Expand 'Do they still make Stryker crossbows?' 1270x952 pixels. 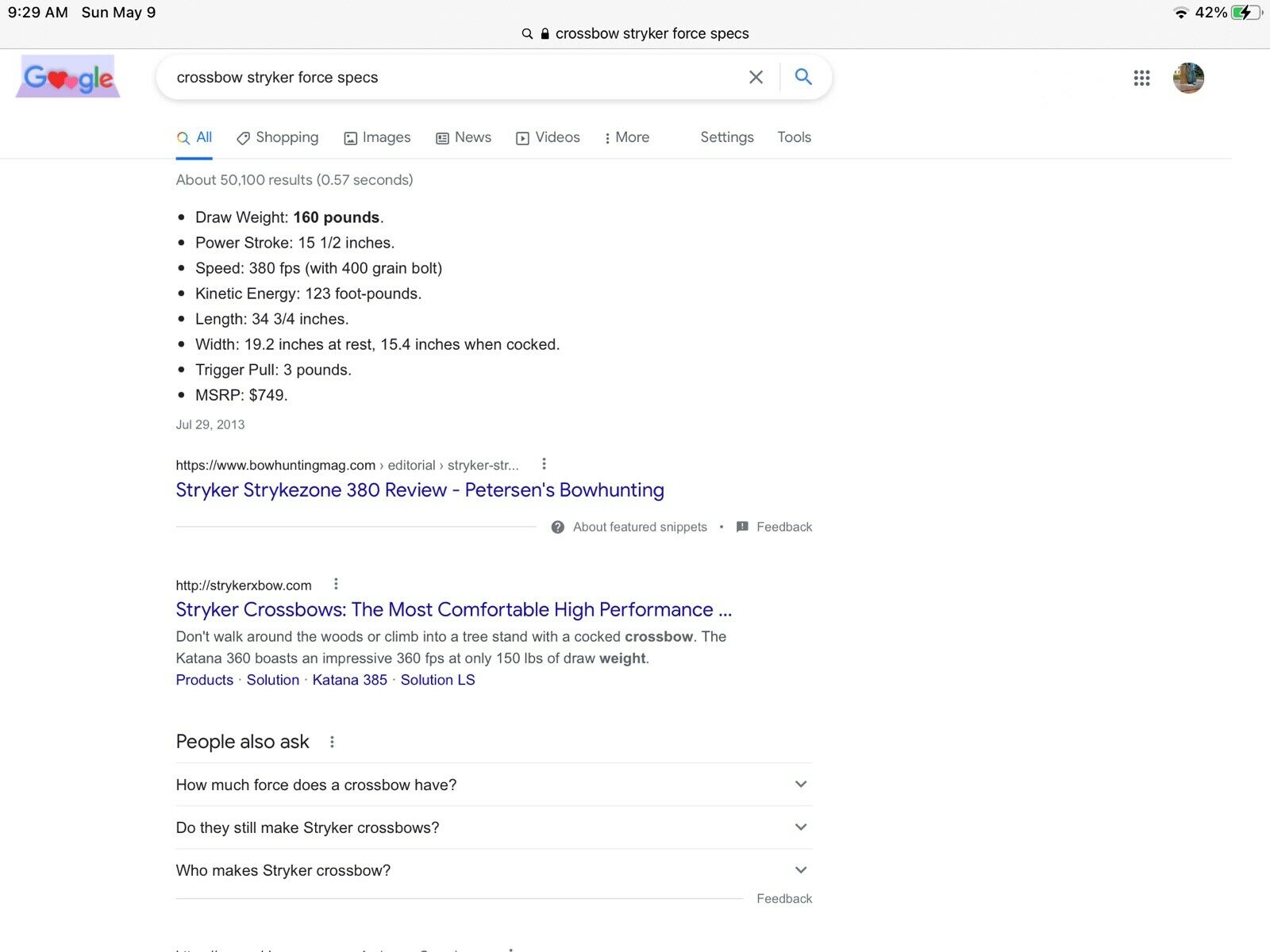(494, 827)
